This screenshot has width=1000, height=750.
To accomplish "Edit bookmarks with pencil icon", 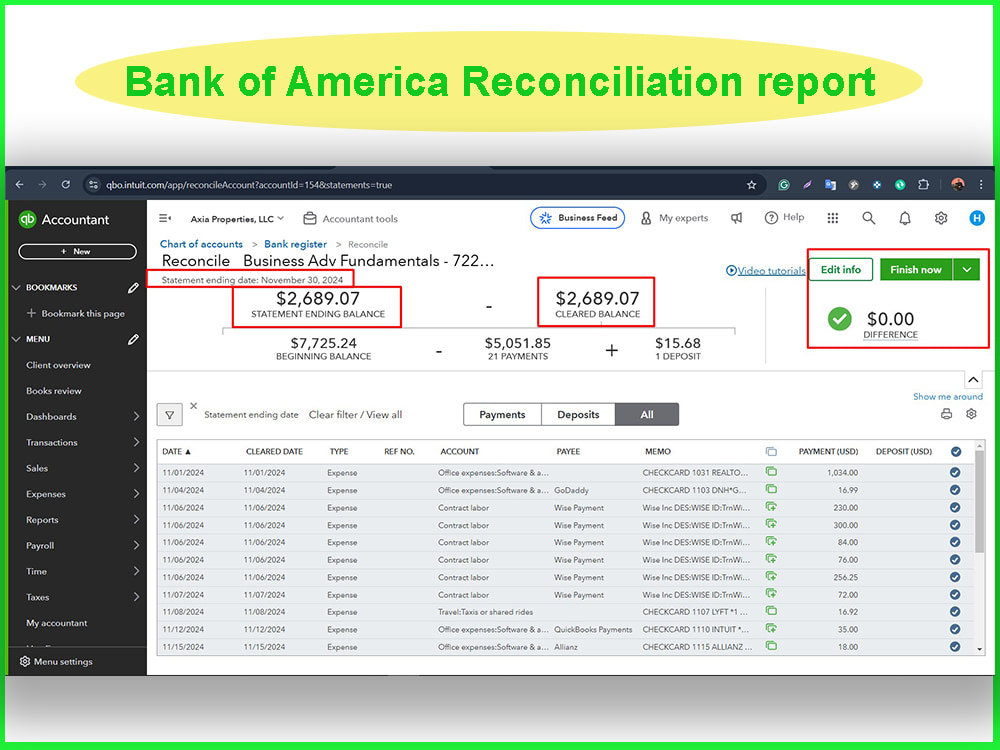I will click(x=133, y=288).
